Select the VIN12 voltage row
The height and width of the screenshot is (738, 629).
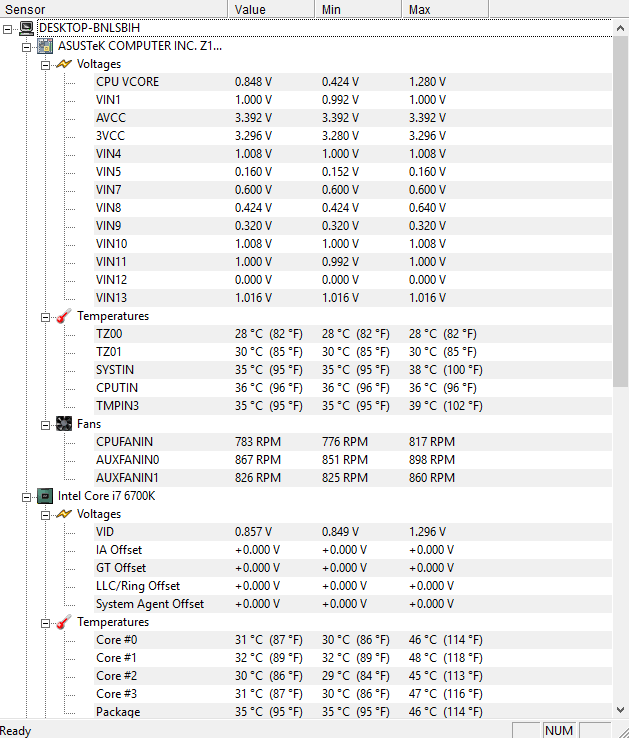click(353, 280)
